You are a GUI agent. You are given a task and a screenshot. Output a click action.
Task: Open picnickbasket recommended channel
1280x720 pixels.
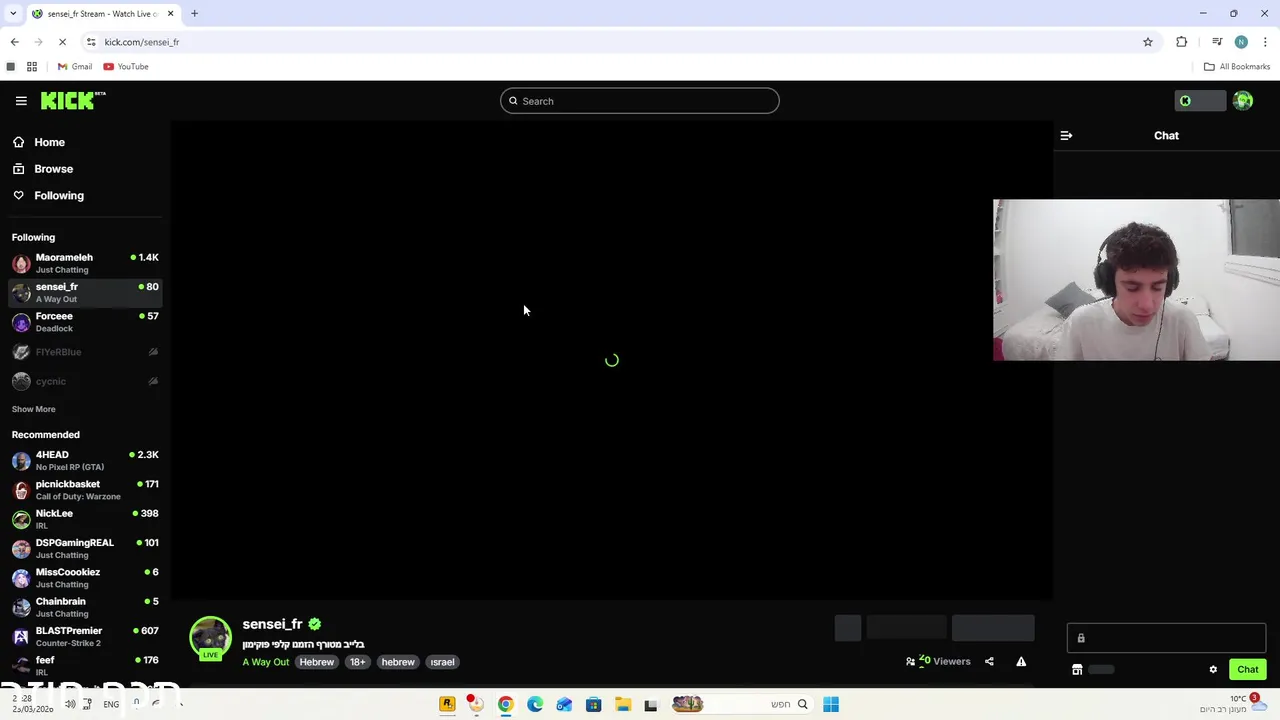point(85,490)
